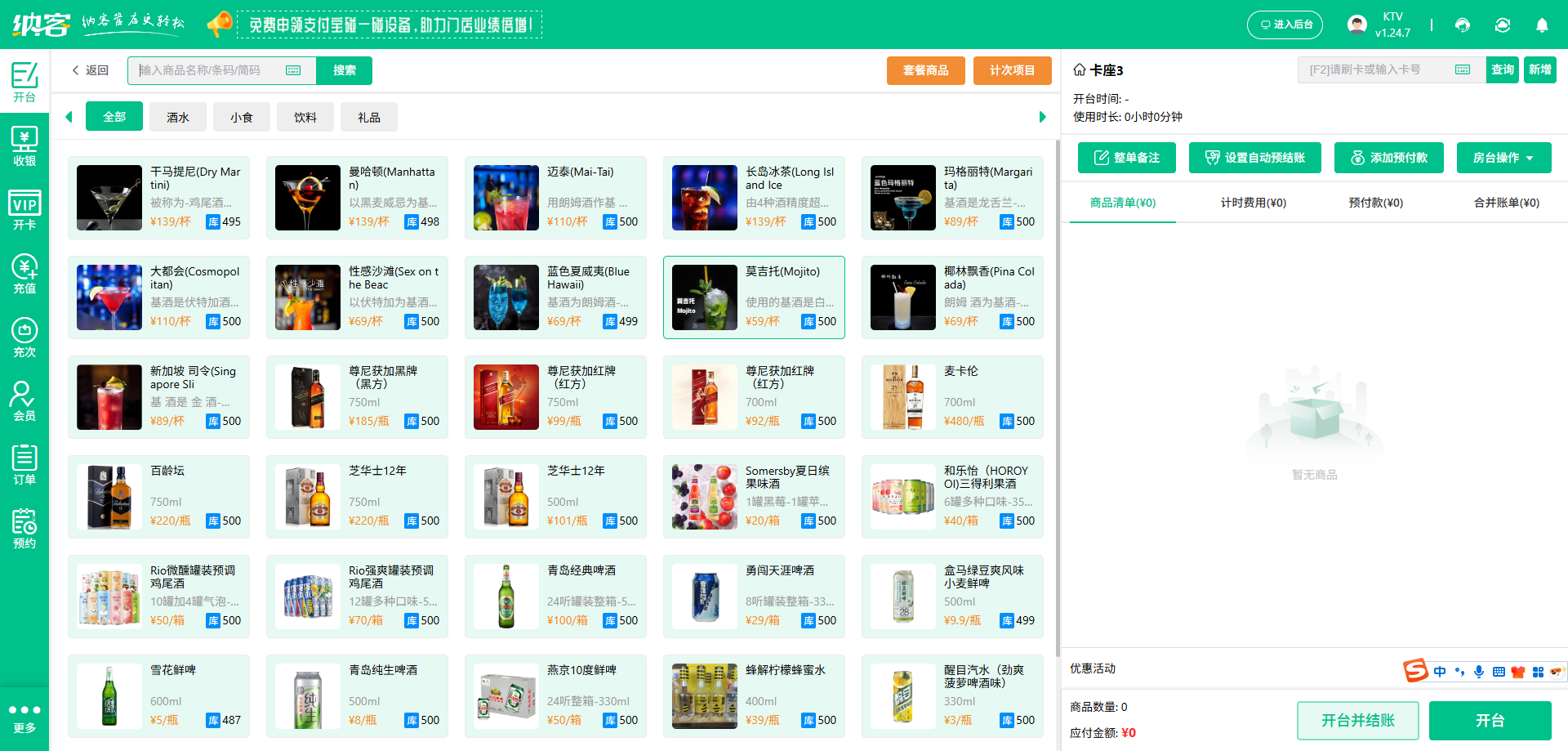Viewport: 1568px width, 751px height.
Task: Open the 订单 orders sidebar icon
Action: (24, 464)
